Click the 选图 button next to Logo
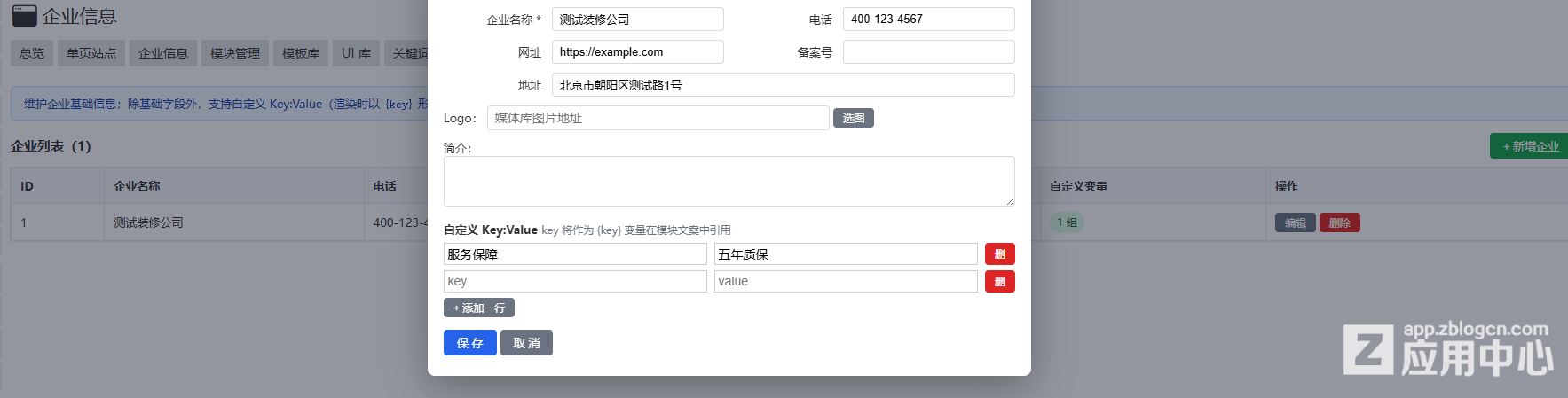Viewport: 1568px width, 398px height. click(x=854, y=118)
